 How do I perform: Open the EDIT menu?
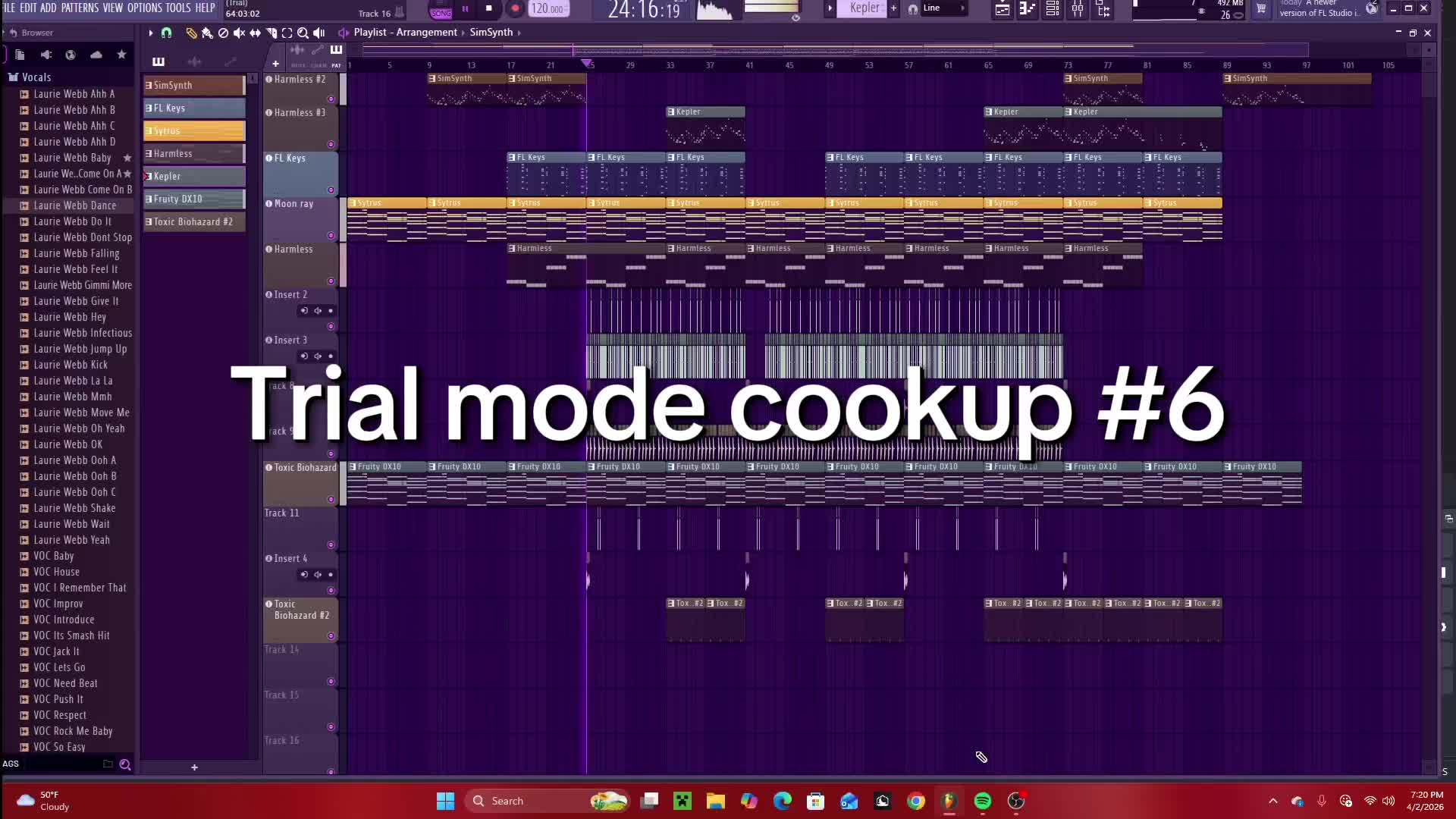point(28,8)
